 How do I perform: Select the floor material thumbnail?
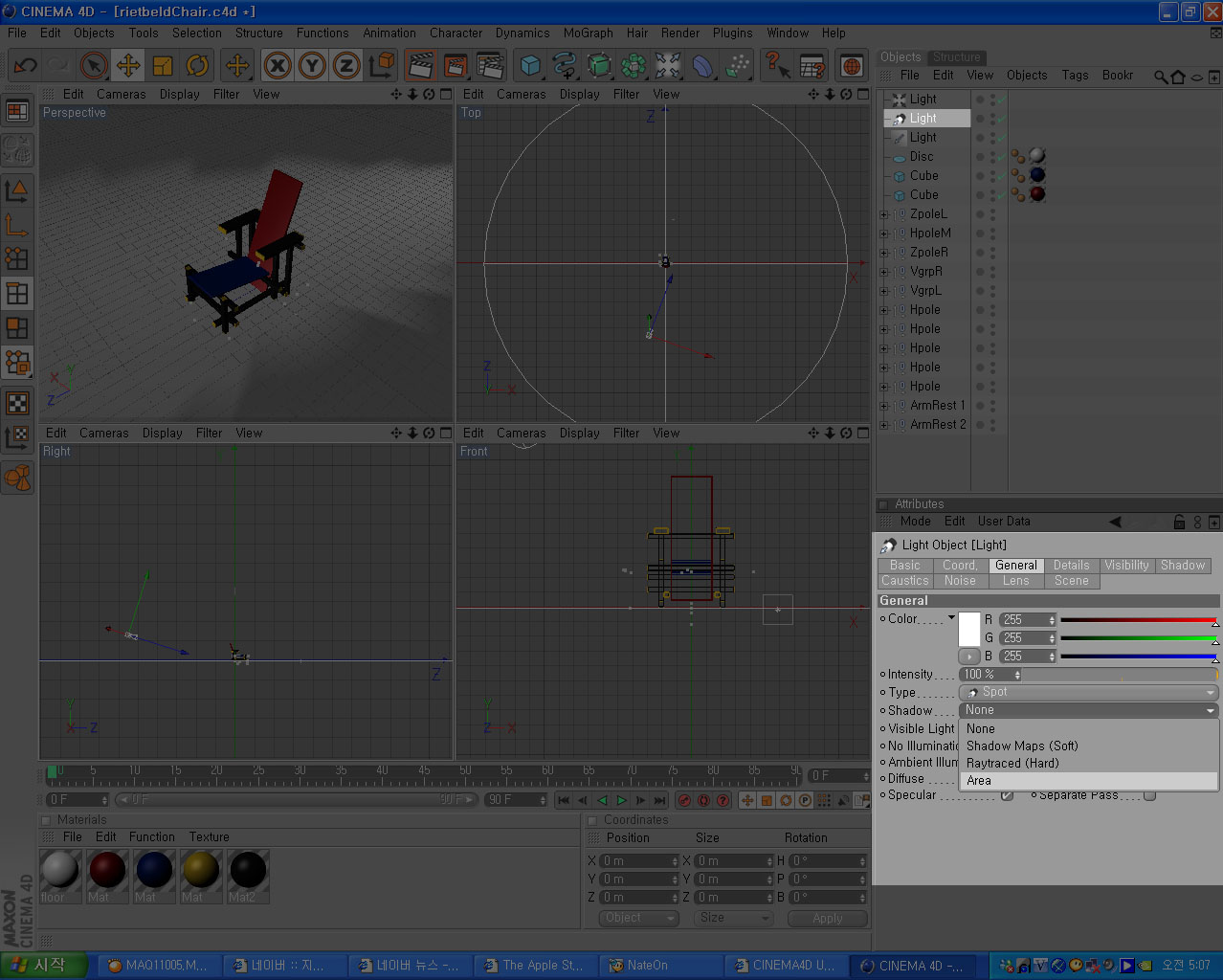point(59,871)
